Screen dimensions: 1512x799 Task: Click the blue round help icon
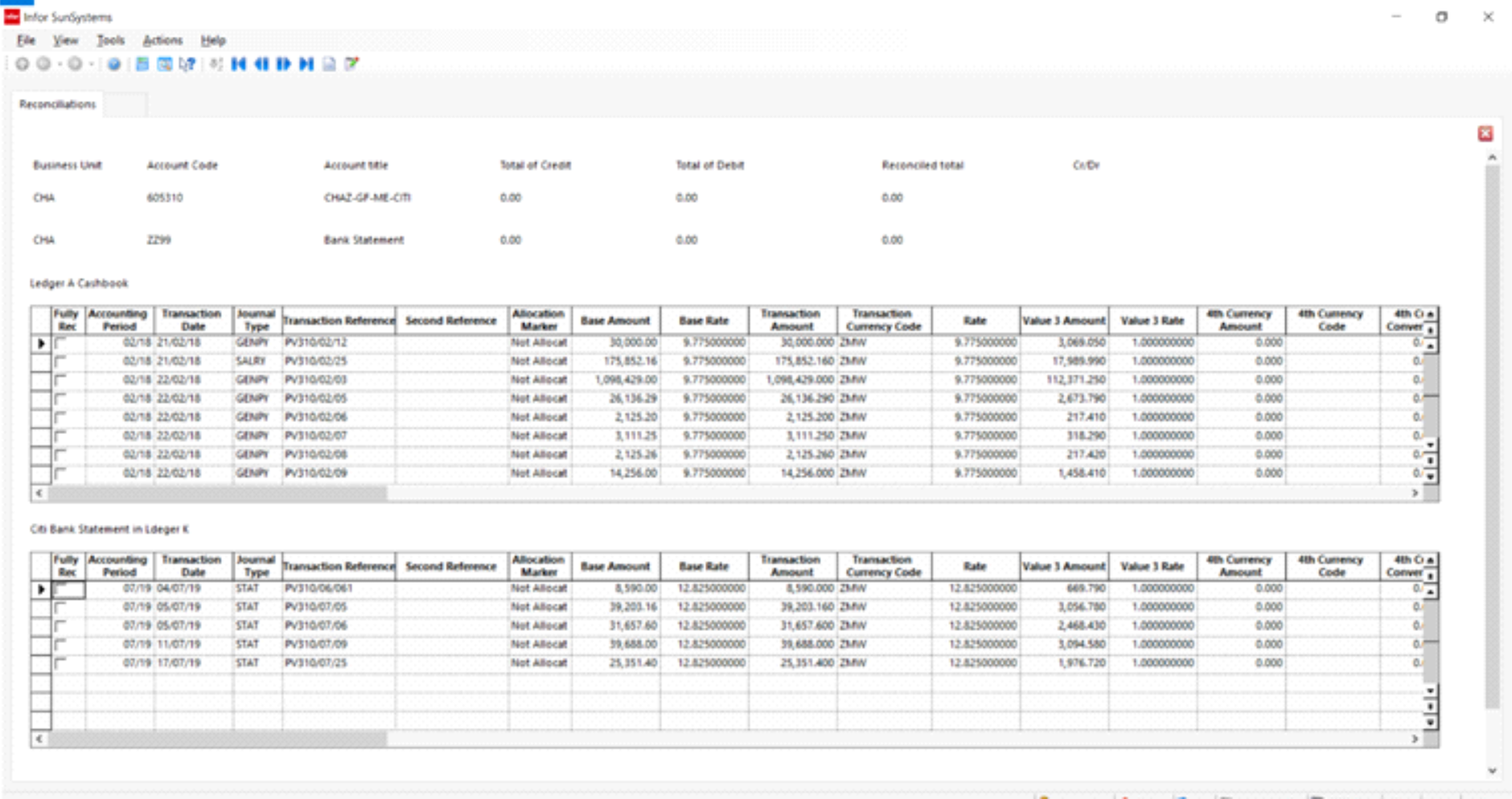114,64
